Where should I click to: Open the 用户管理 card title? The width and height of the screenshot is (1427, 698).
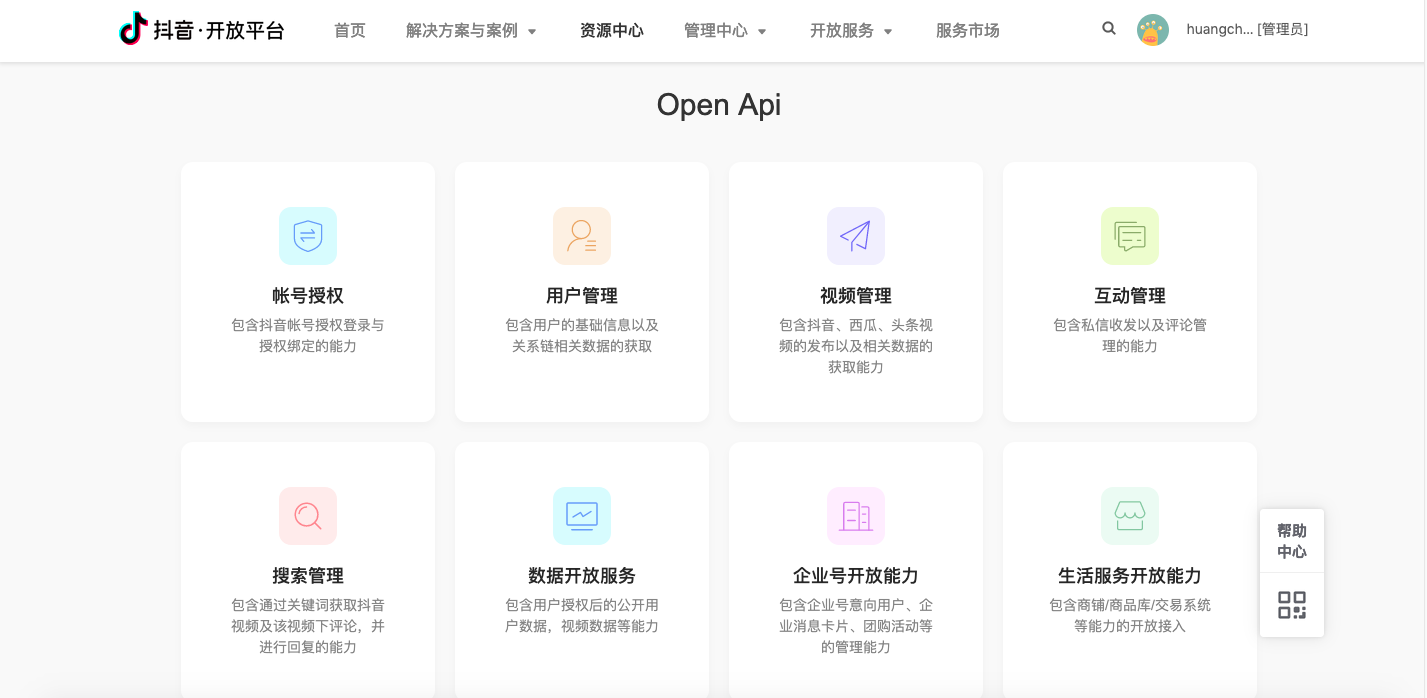click(x=582, y=296)
